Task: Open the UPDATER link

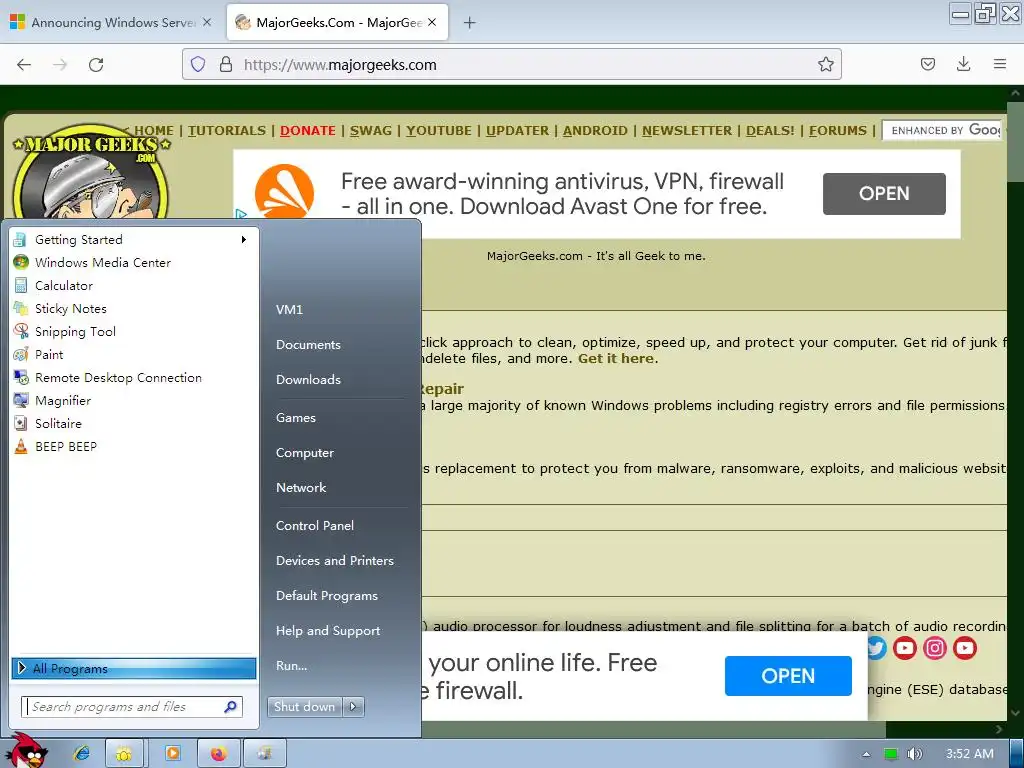Action: click(x=517, y=131)
